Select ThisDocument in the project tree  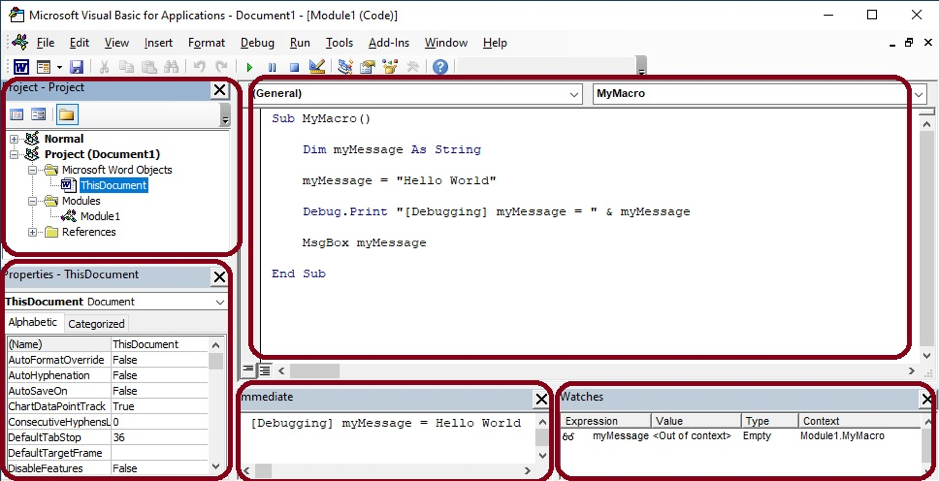tap(113, 185)
